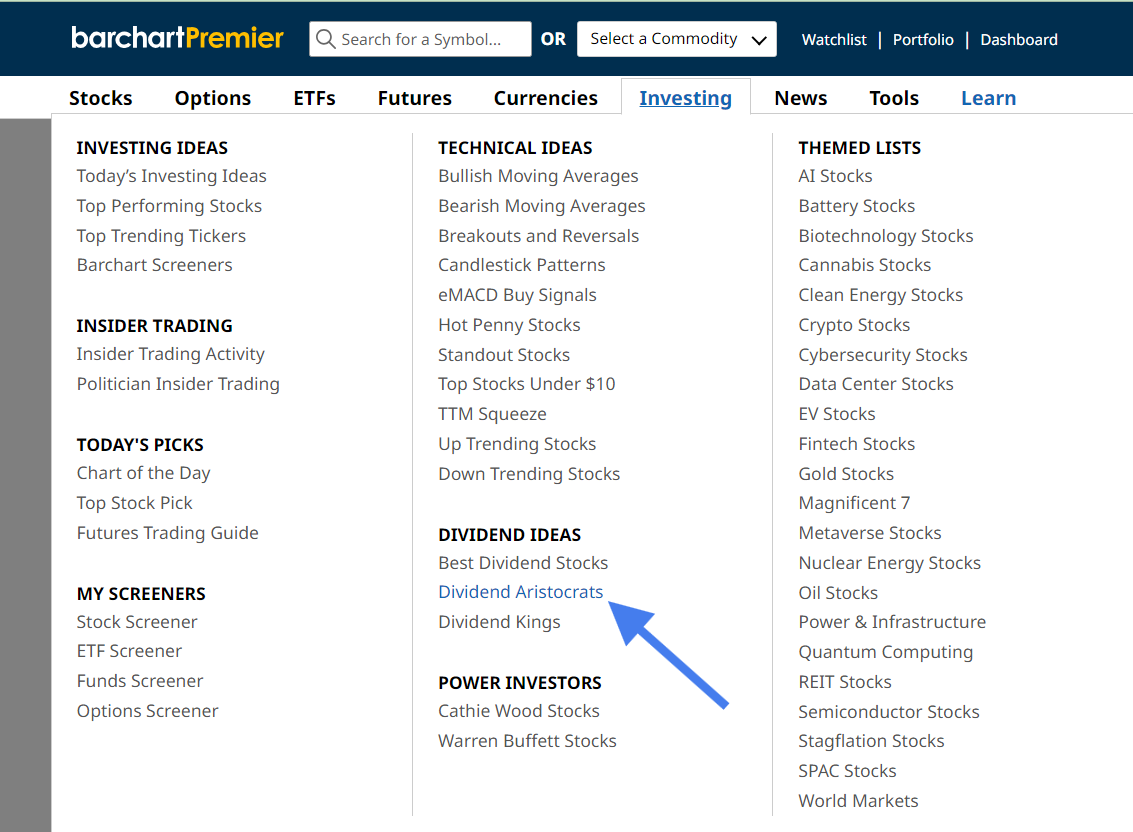Open EV Stocks list
The height and width of the screenshot is (832, 1133).
[837, 414]
